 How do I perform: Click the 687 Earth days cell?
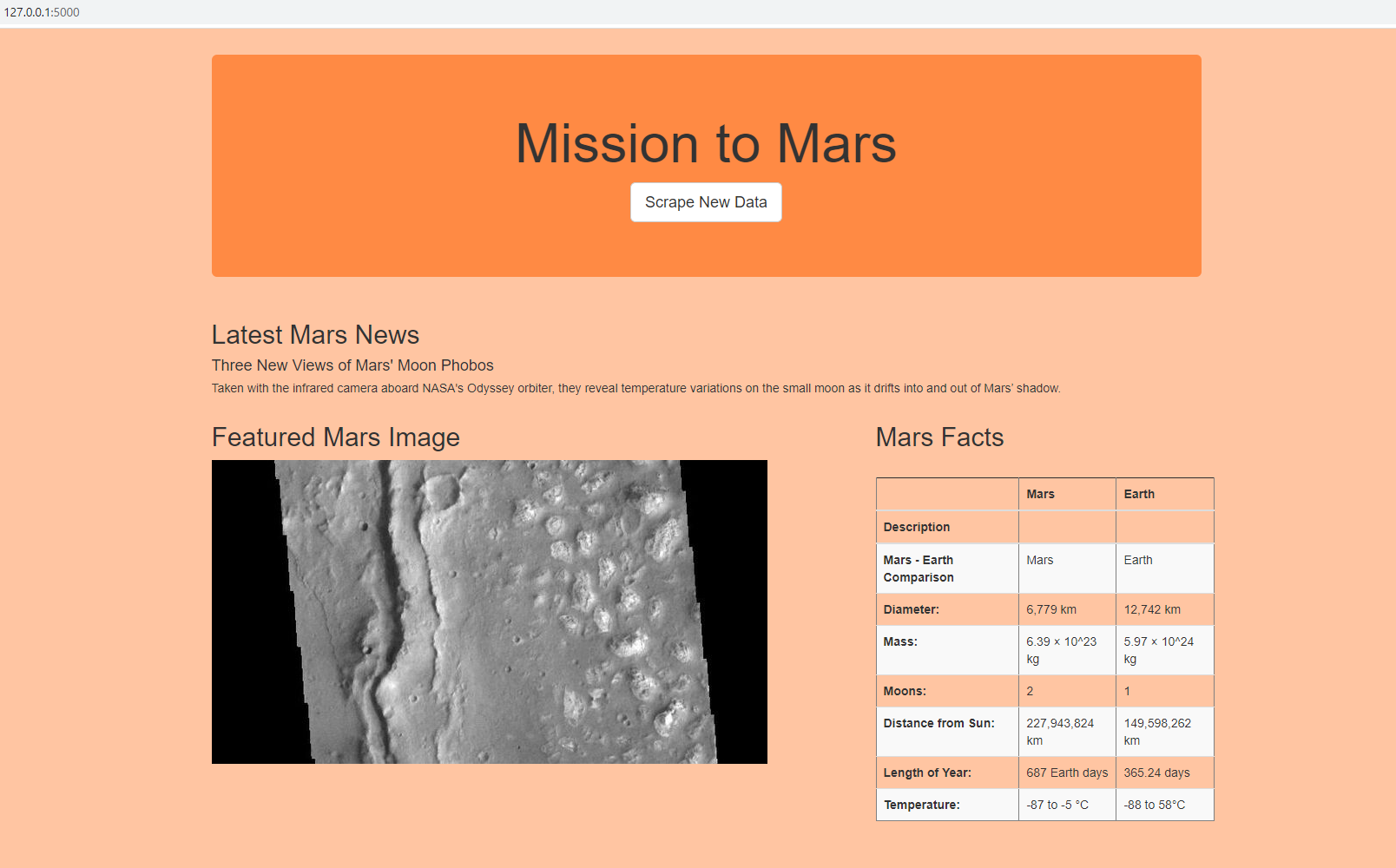pyautogui.click(x=1066, y=773)
